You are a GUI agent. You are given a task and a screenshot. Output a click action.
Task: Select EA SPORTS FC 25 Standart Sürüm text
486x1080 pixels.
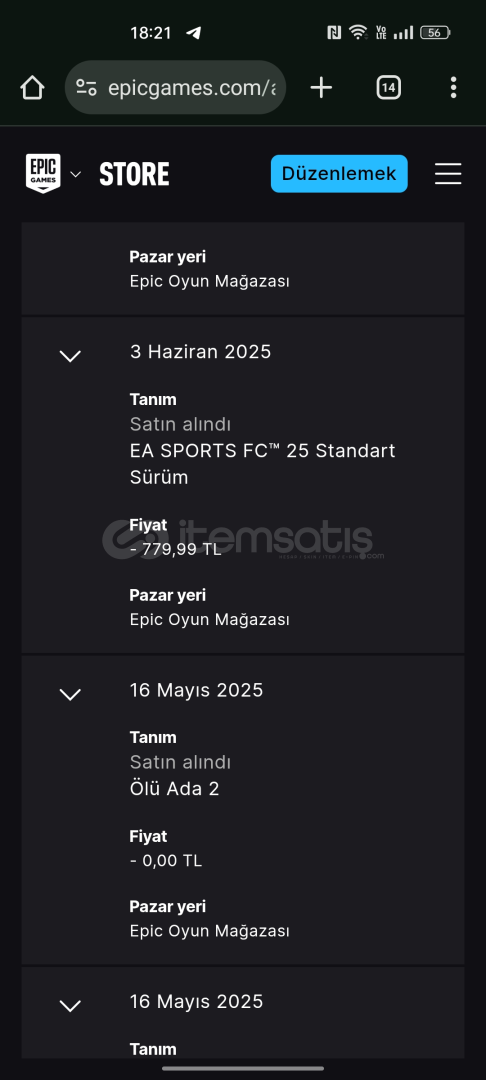(262, 464)
